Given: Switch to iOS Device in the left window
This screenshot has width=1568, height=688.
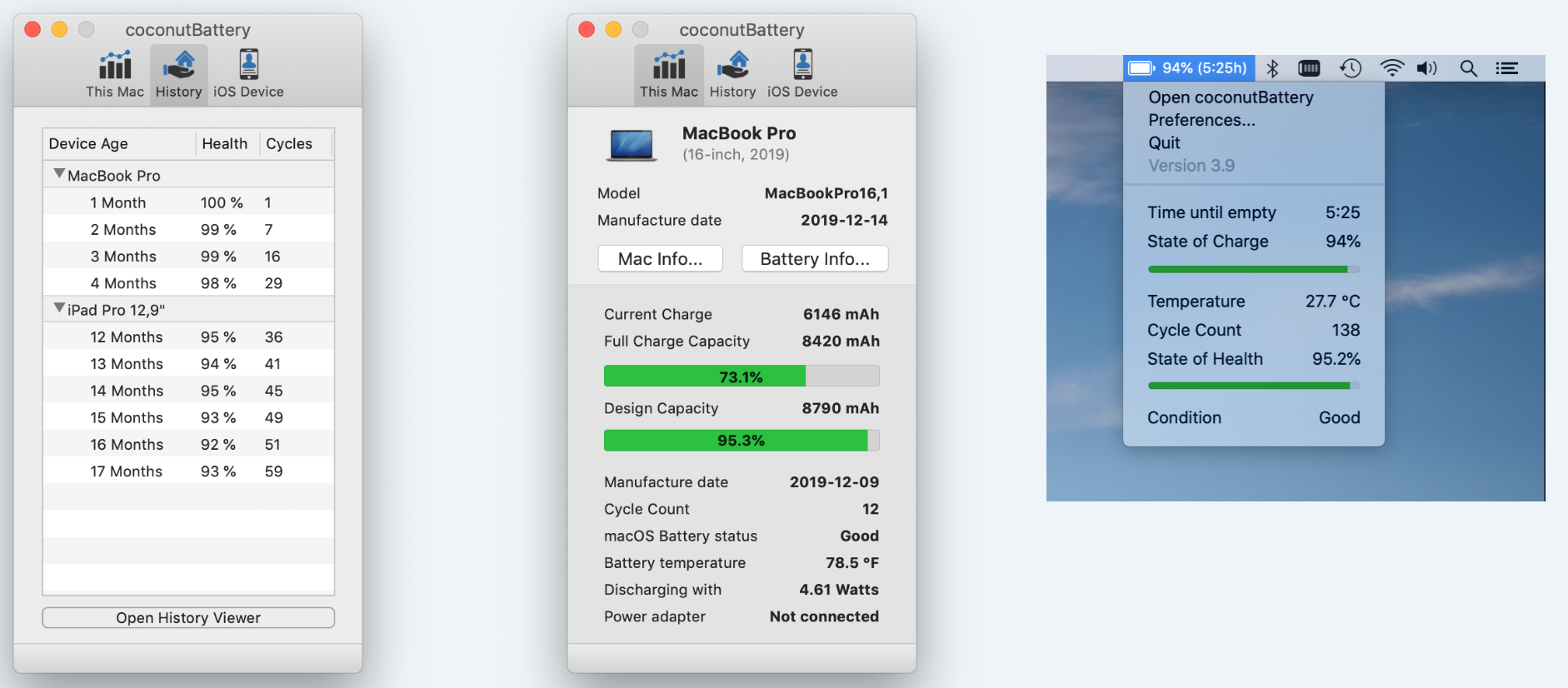Looking at the screenshot, I should point(248,74).
